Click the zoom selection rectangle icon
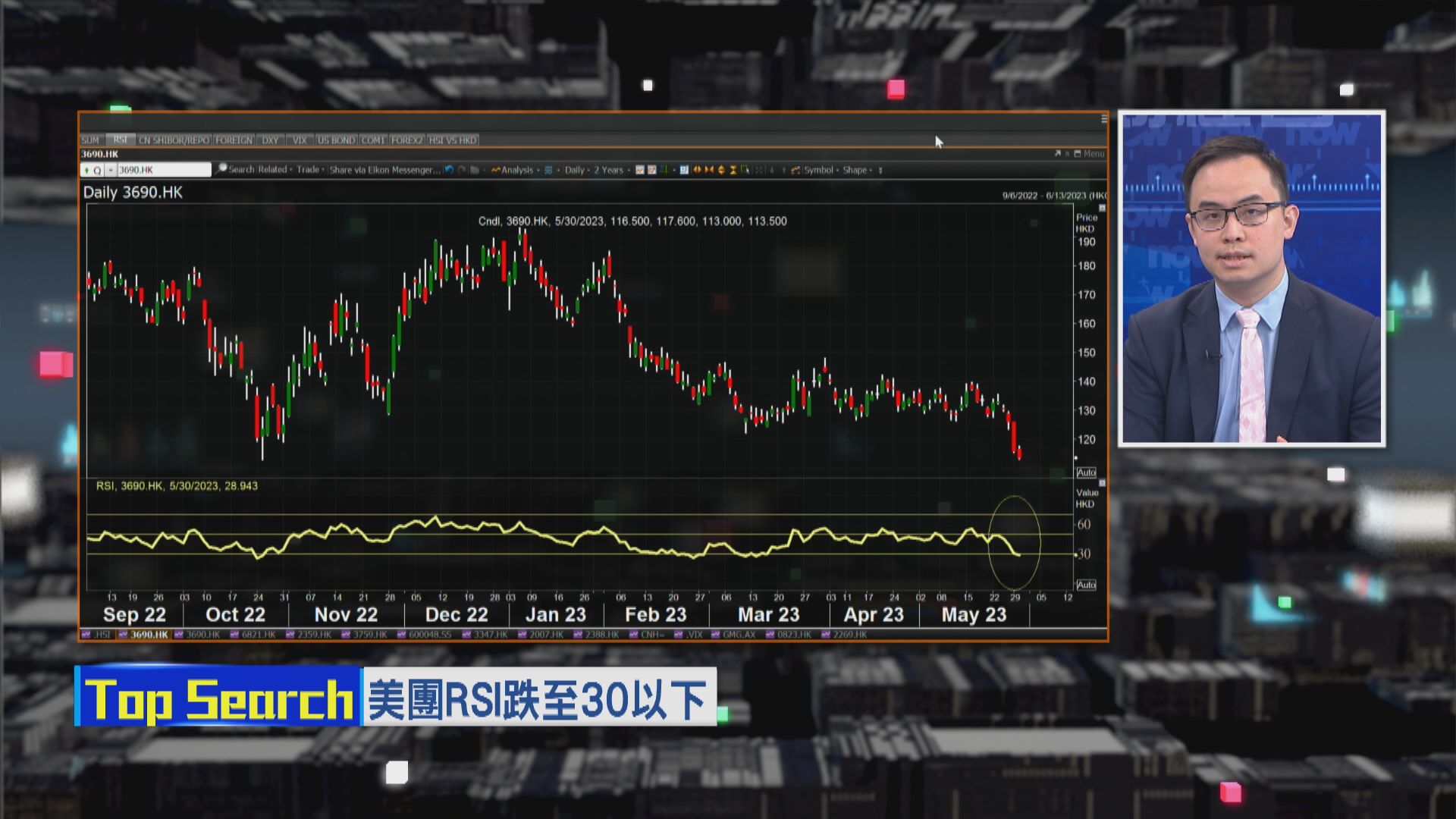Image resolution: width=1456 pixels, height=819 pixels. (x=745, y=170)
